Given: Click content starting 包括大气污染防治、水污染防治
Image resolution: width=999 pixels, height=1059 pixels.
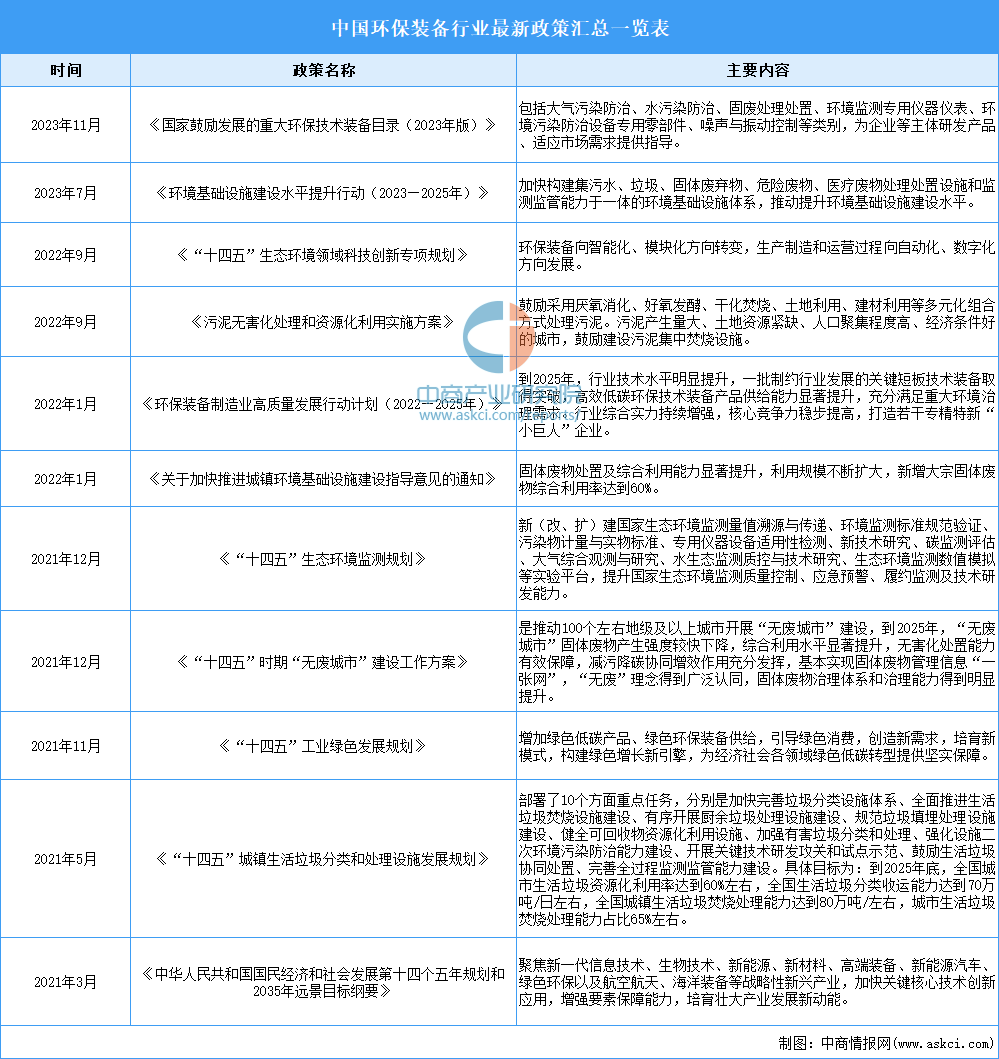Looking at the screenshot, I should 757,125.
